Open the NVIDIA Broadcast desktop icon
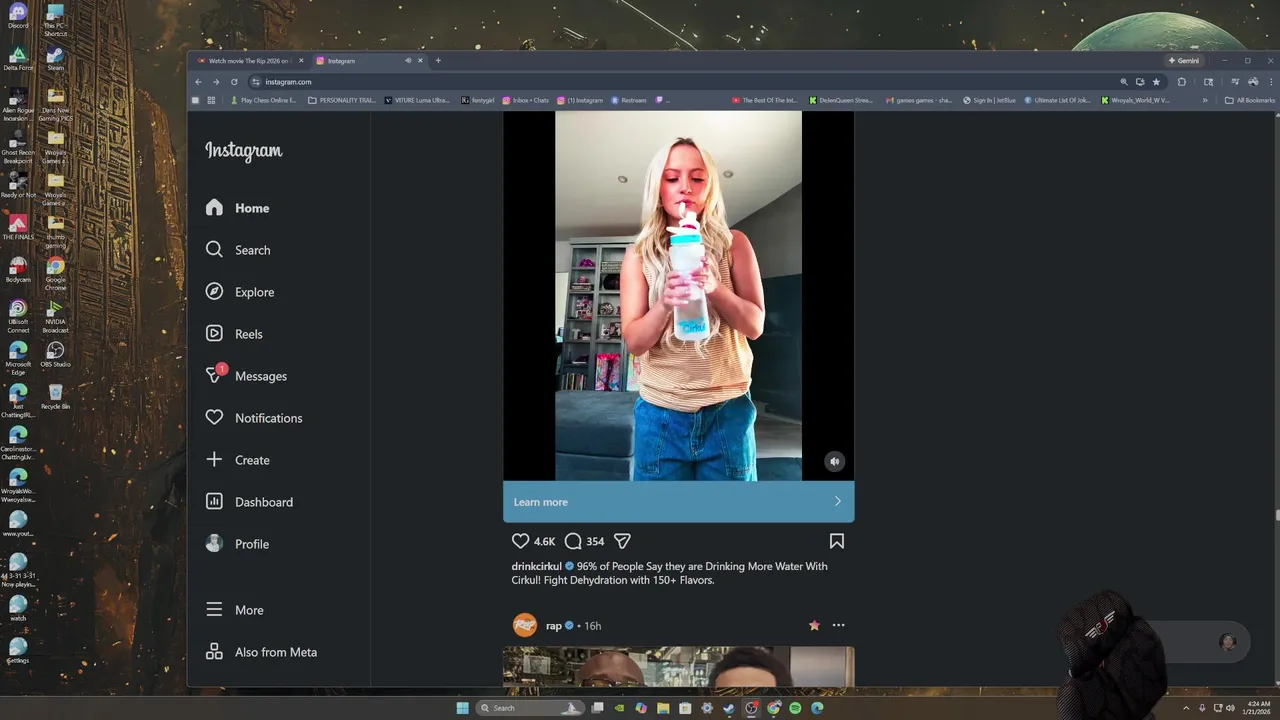Screen dimensions: 1280x720 pos(55,317)
